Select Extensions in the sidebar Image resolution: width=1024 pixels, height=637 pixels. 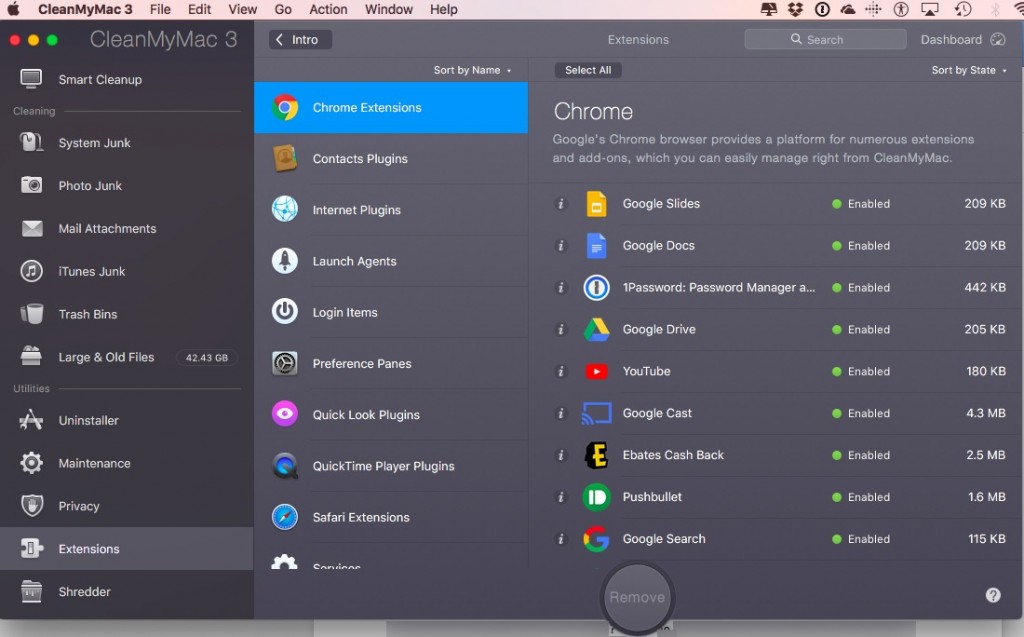coord(127,549)
